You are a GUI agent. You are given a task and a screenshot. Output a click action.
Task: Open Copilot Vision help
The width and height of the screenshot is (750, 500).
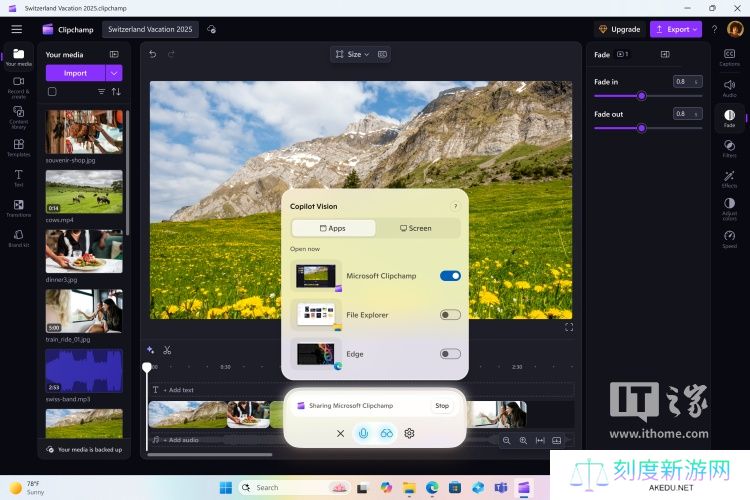point(455,206)
